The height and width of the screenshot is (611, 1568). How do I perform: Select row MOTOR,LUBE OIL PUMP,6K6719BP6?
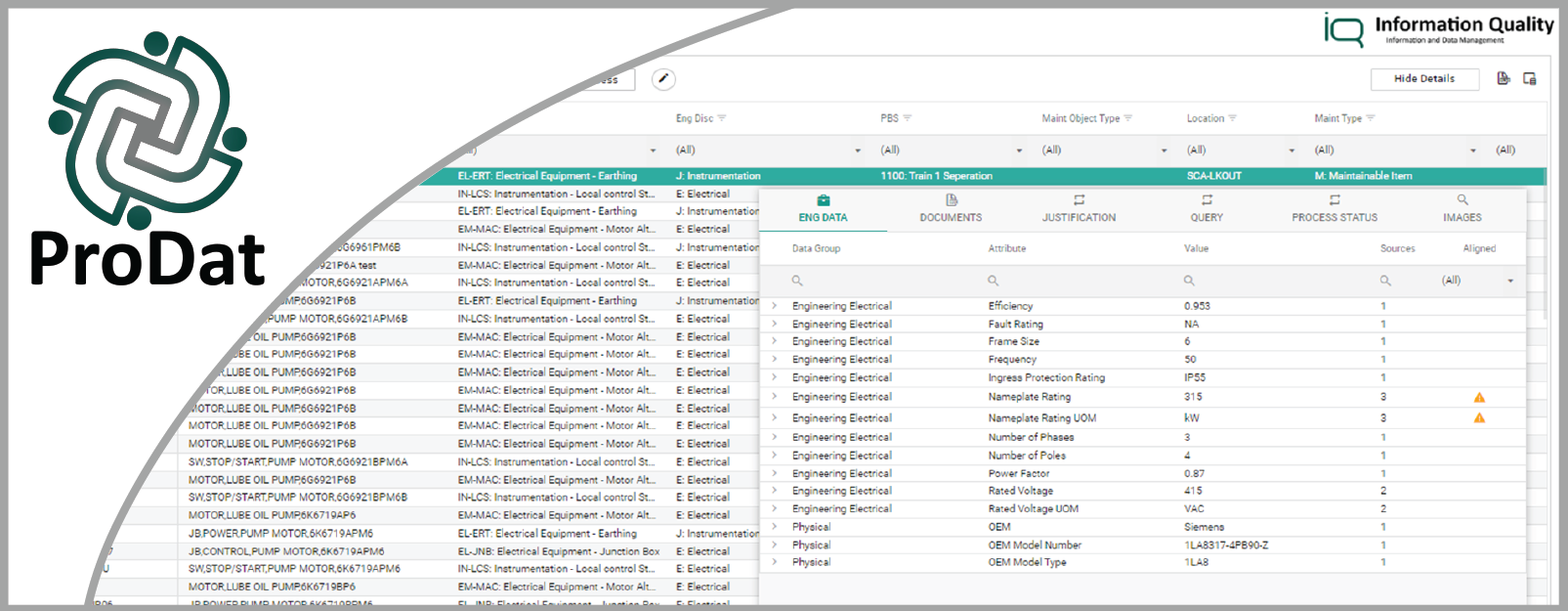click(272, 587)
